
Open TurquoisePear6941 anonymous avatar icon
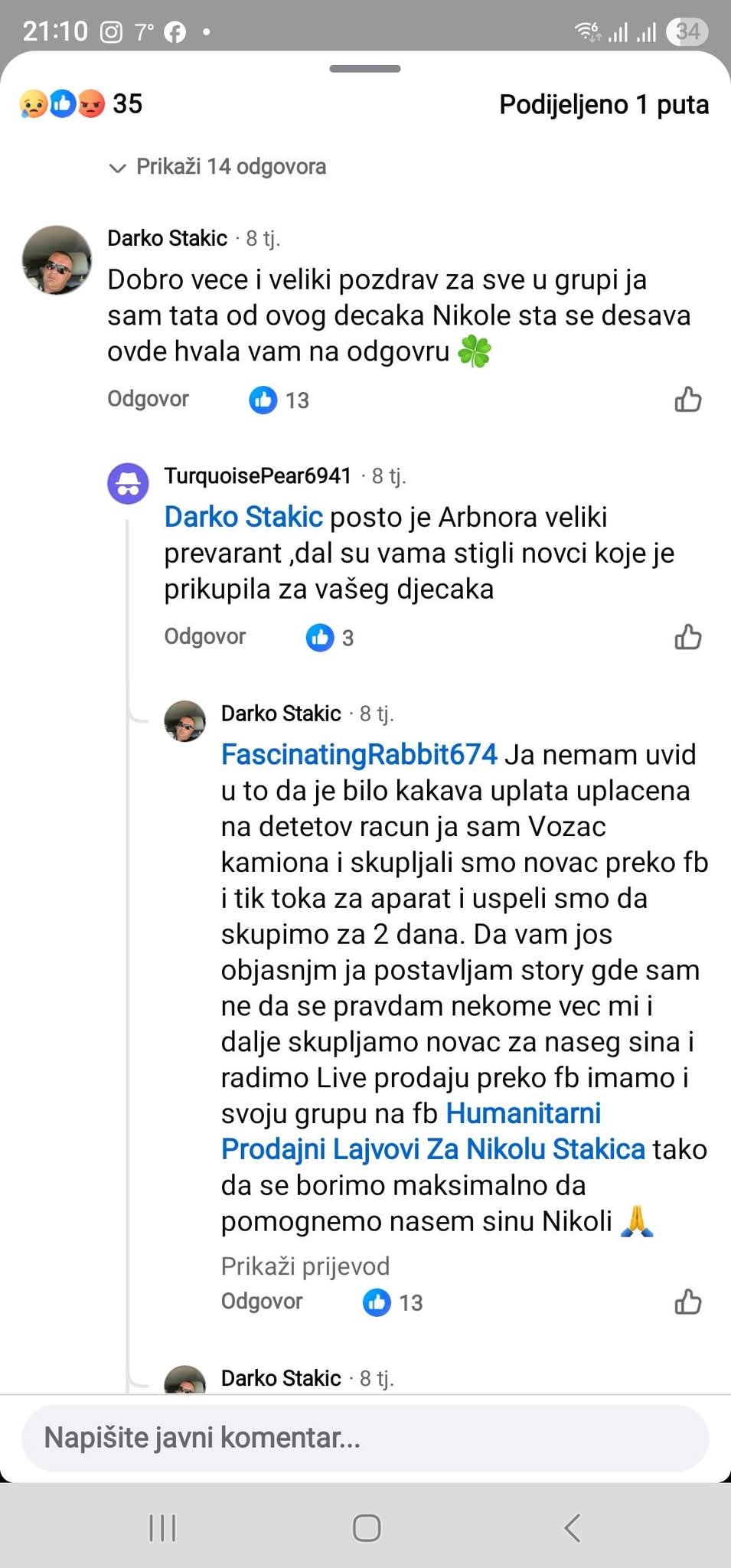tap(128, 484)
